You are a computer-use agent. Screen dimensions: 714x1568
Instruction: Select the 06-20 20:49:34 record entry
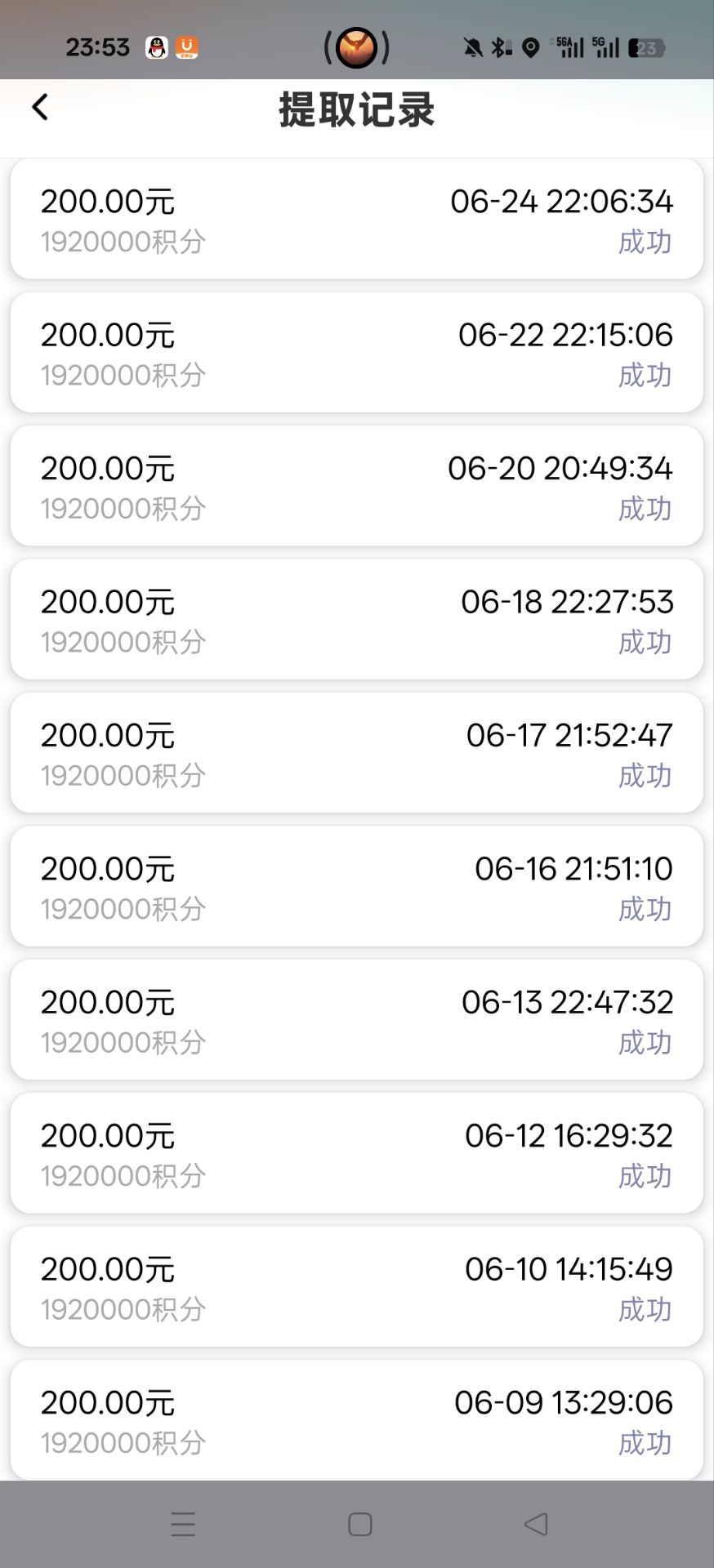[x=357, y=486]
